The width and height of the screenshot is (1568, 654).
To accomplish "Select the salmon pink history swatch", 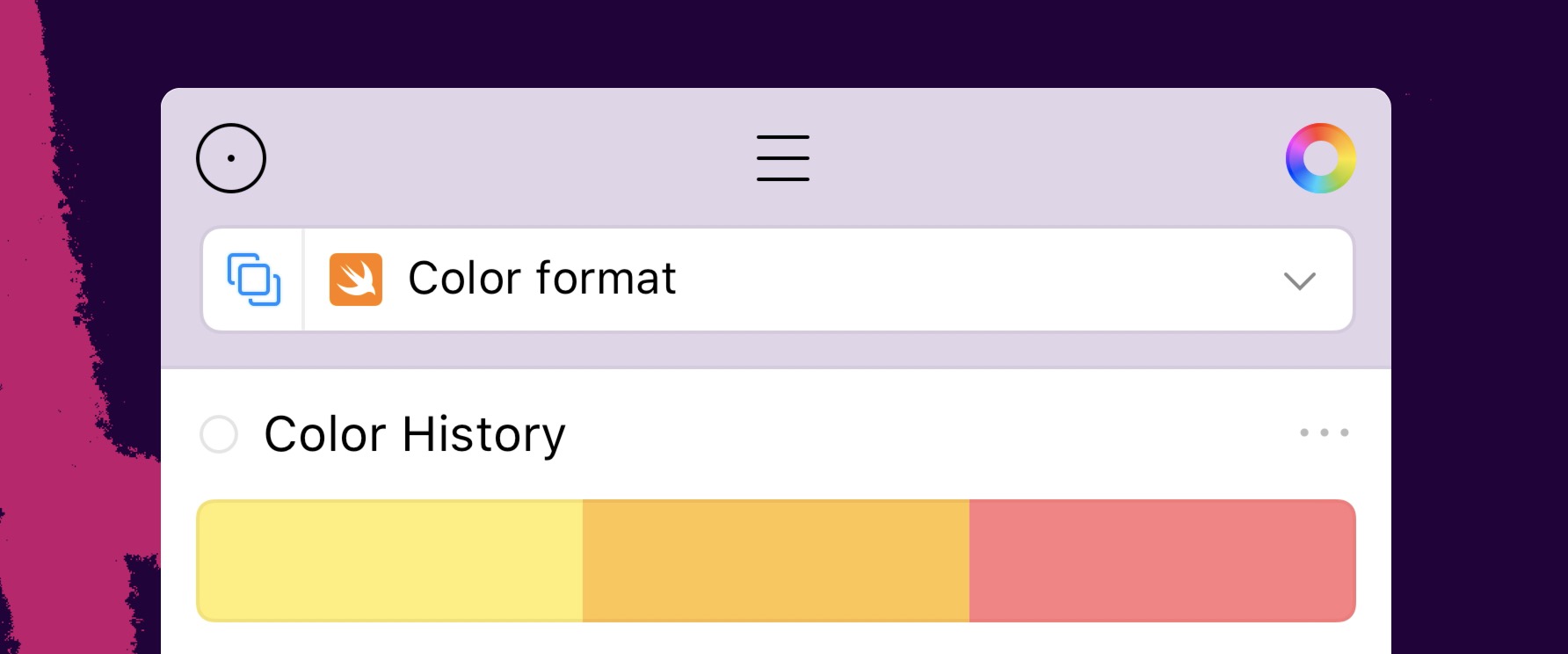I will (x=1162, y=561).
